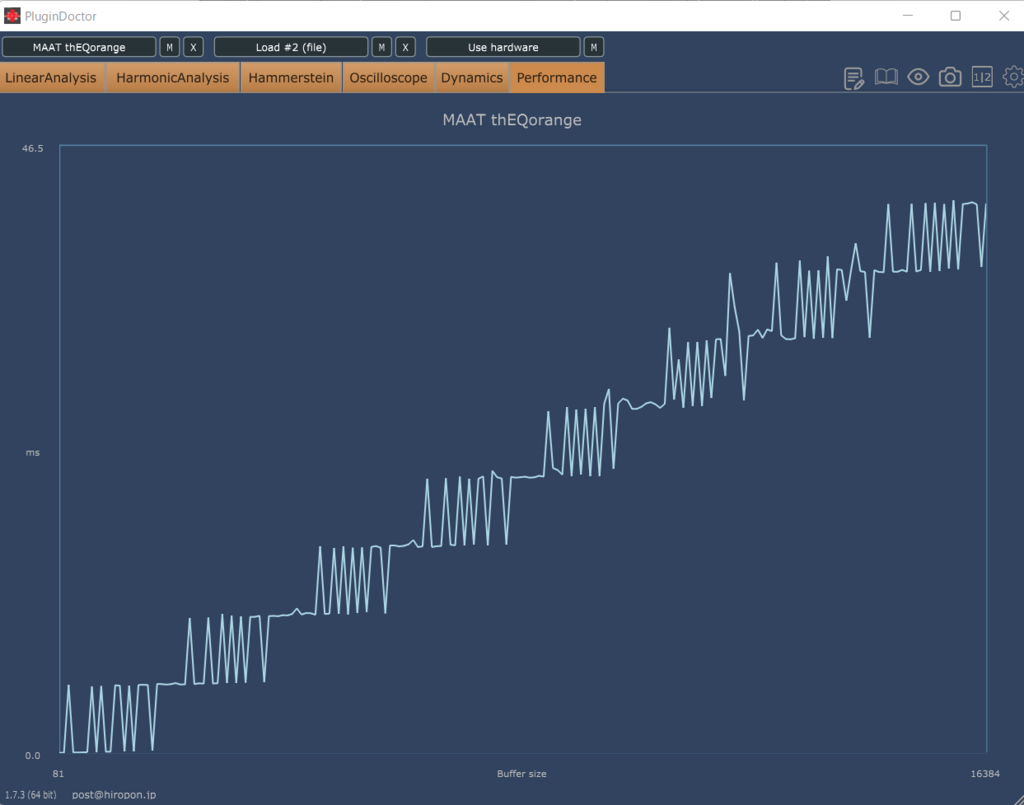The height and width of the screenshot is (805, 1024).
Task: Click the Buffer size axis label
Action: click(522, 774)
